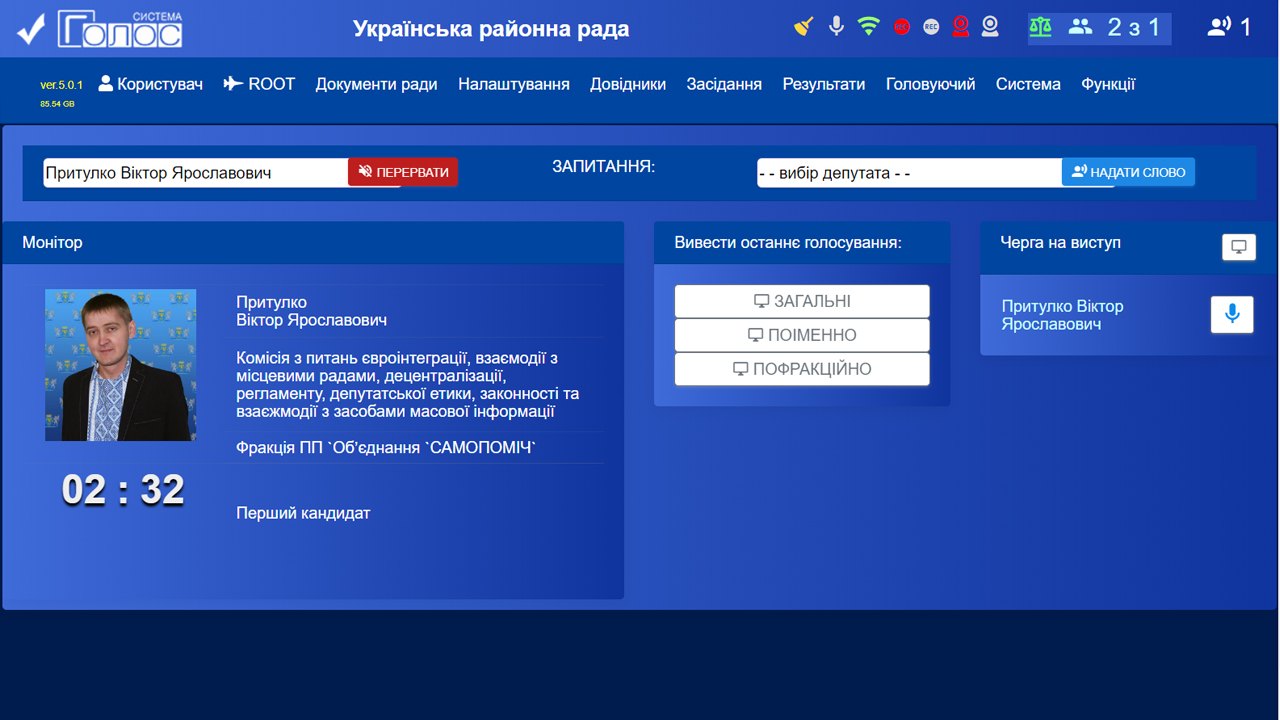Open the Результати menu
Viewport: 1280px width, 720px height.
coord(823,84)
